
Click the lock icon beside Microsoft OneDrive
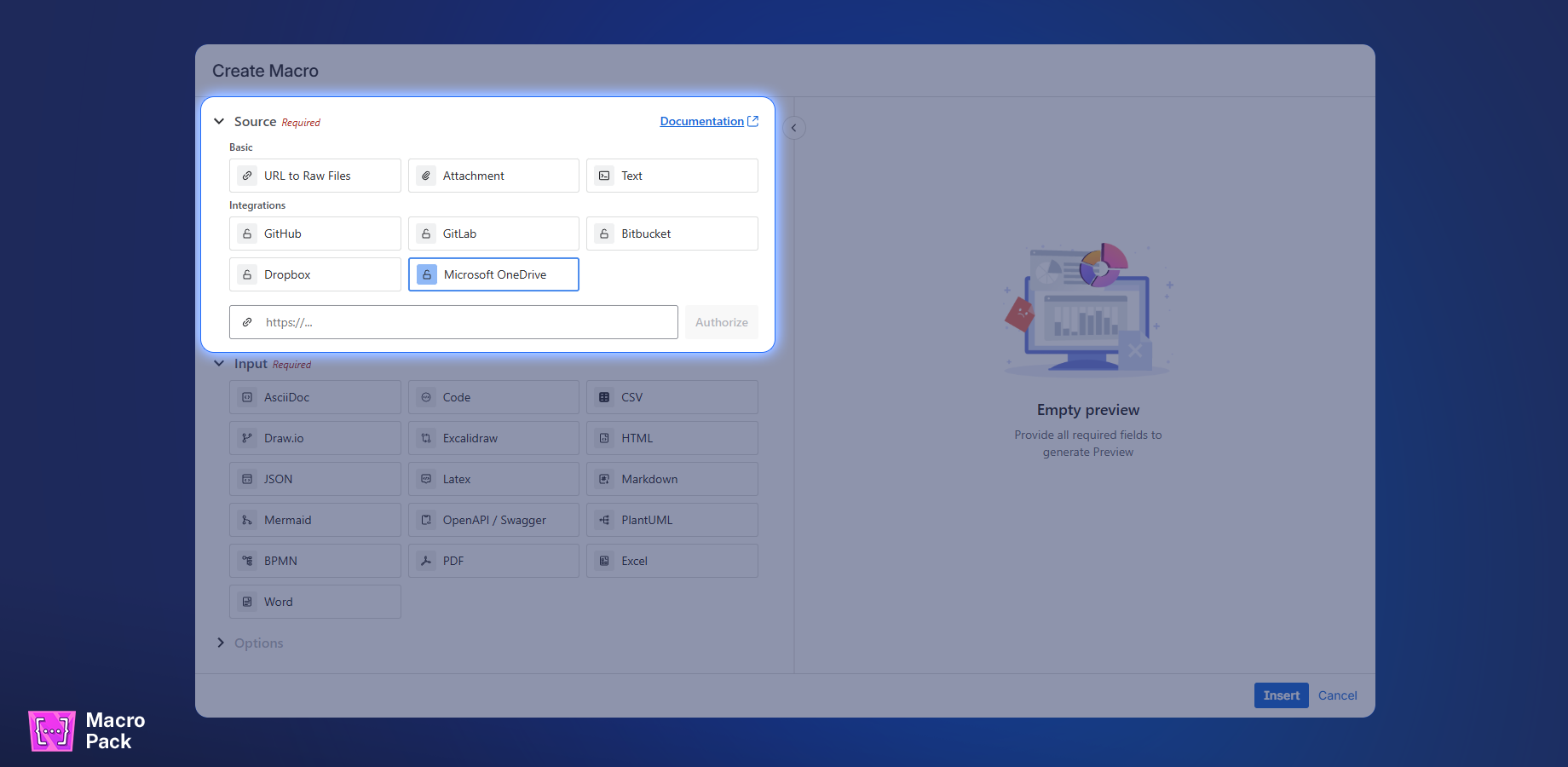pos(427,274)
